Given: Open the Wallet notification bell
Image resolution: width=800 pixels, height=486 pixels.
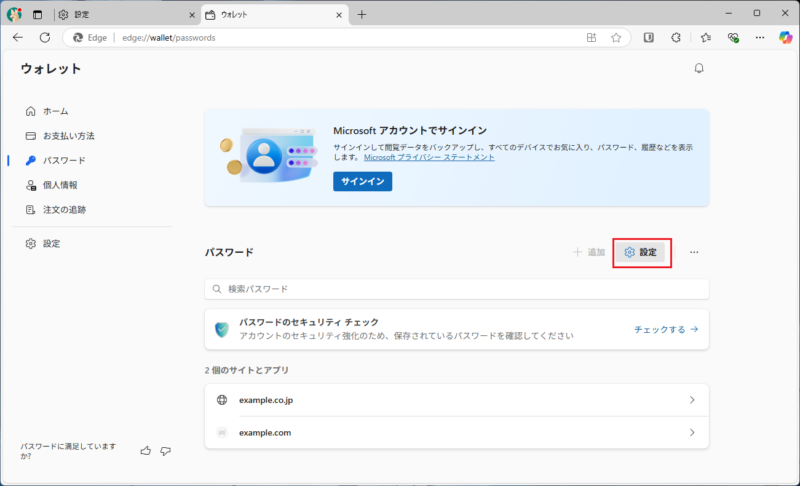Looking at the screenshot, I should pos(699,68).
